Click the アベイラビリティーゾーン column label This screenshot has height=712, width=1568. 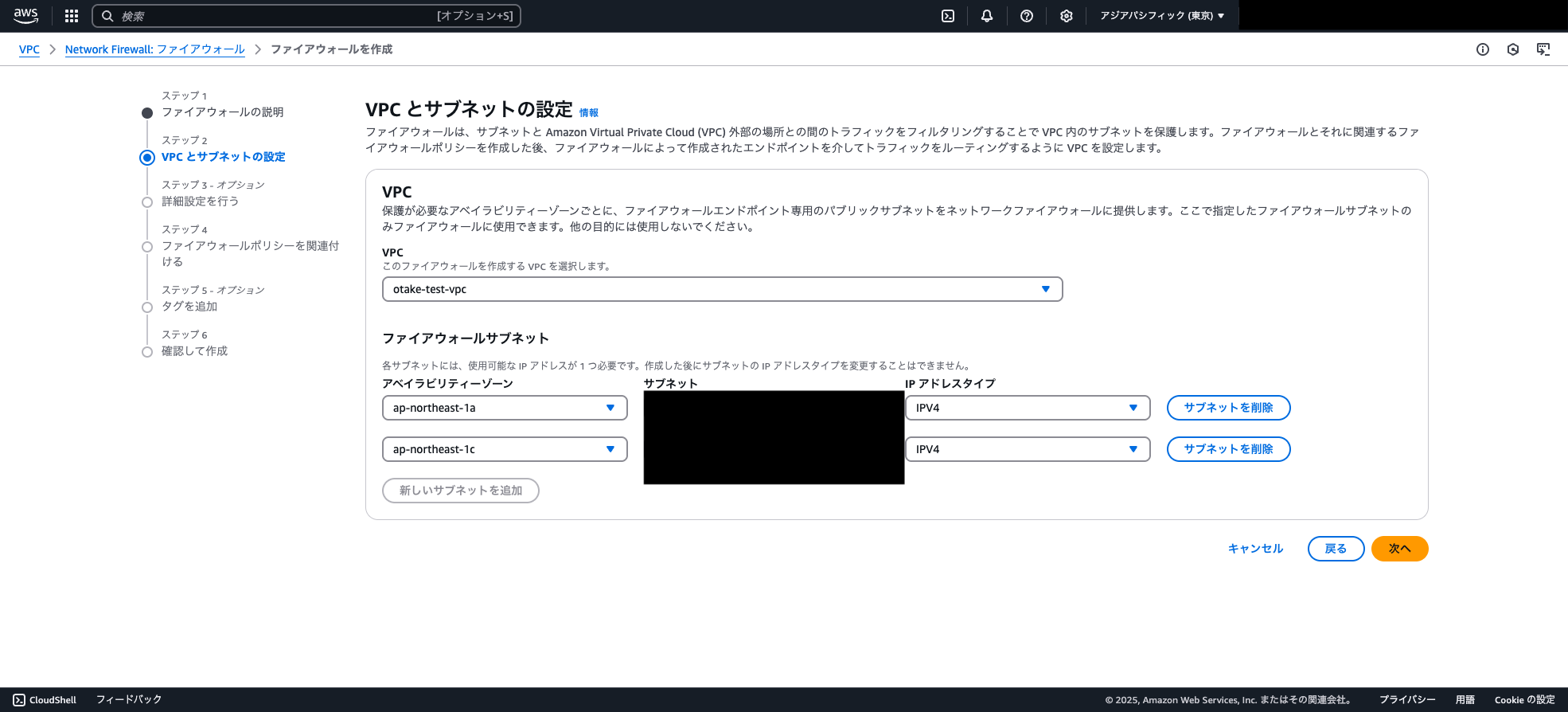click(447, 384)
